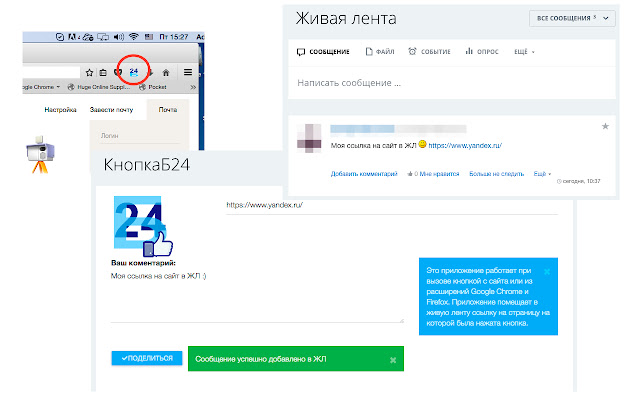Viewport: 640px width, 400px height.
Task: Click the textarea resize grip corner
Action: [402, 320]
